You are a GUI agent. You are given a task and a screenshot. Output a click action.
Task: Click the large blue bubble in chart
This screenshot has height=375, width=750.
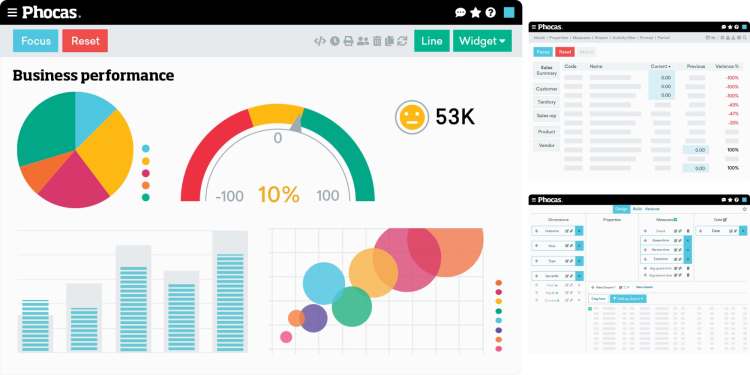point(324,284)
